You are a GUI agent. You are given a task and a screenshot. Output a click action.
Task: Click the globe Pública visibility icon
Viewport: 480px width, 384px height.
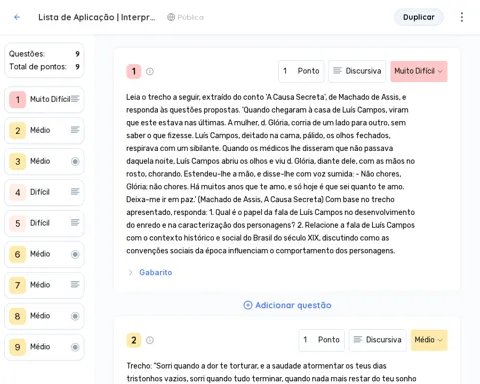(x=171, y=17)
